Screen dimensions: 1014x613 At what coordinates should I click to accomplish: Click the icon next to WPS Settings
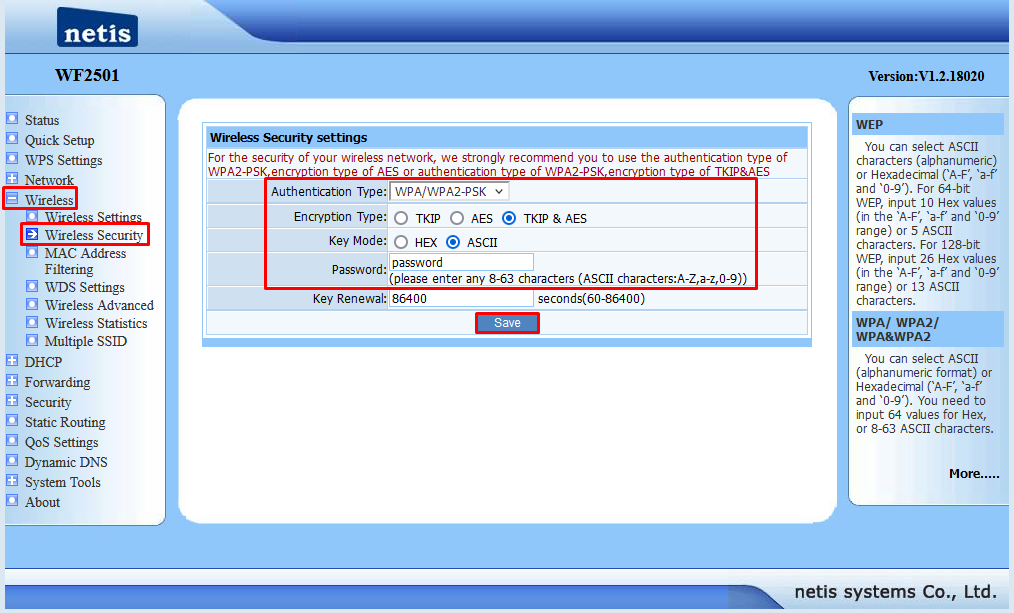[x=12, y=159]
